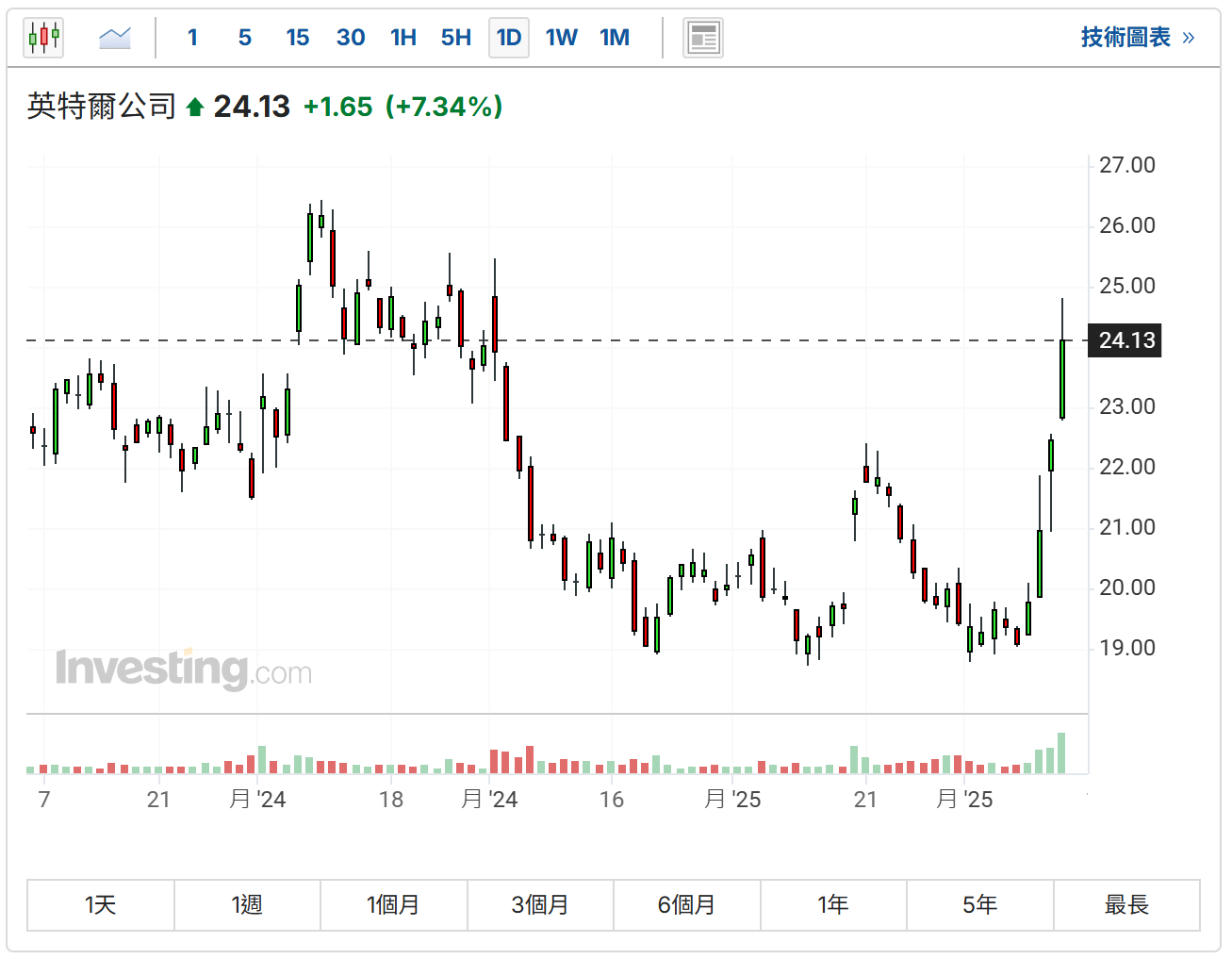Switch to 1W weekly interval
Viewport: 1232px width, 959px height.
point(562,38)
